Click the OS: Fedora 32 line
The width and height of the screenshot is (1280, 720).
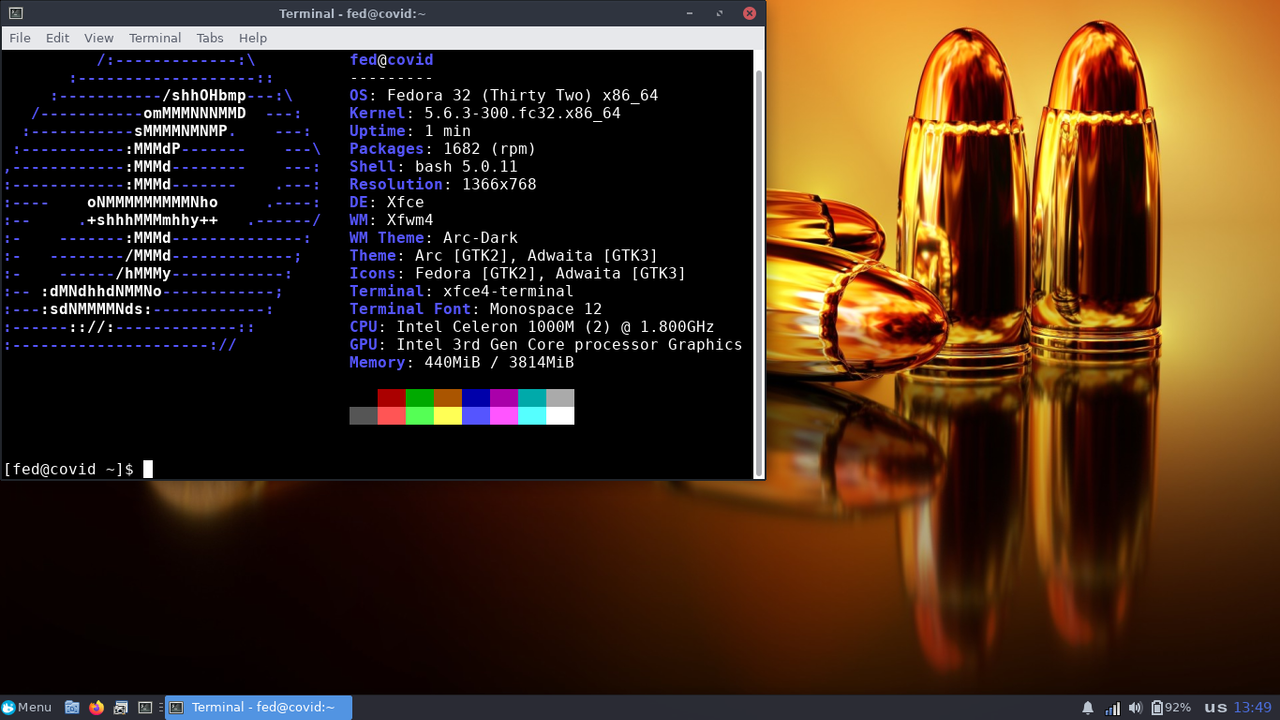pos(504,96)
